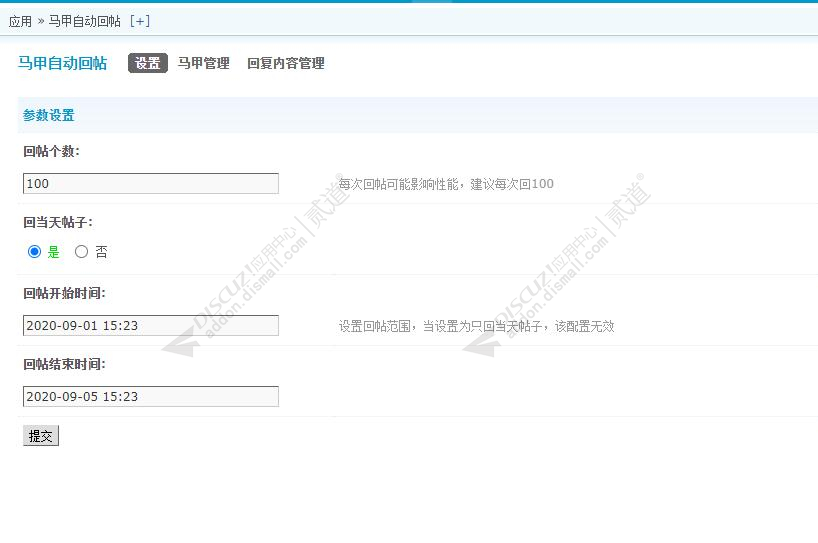Click the 回帖个数 input field
This screenshot has height=543, width=818.
pos(151,184)
